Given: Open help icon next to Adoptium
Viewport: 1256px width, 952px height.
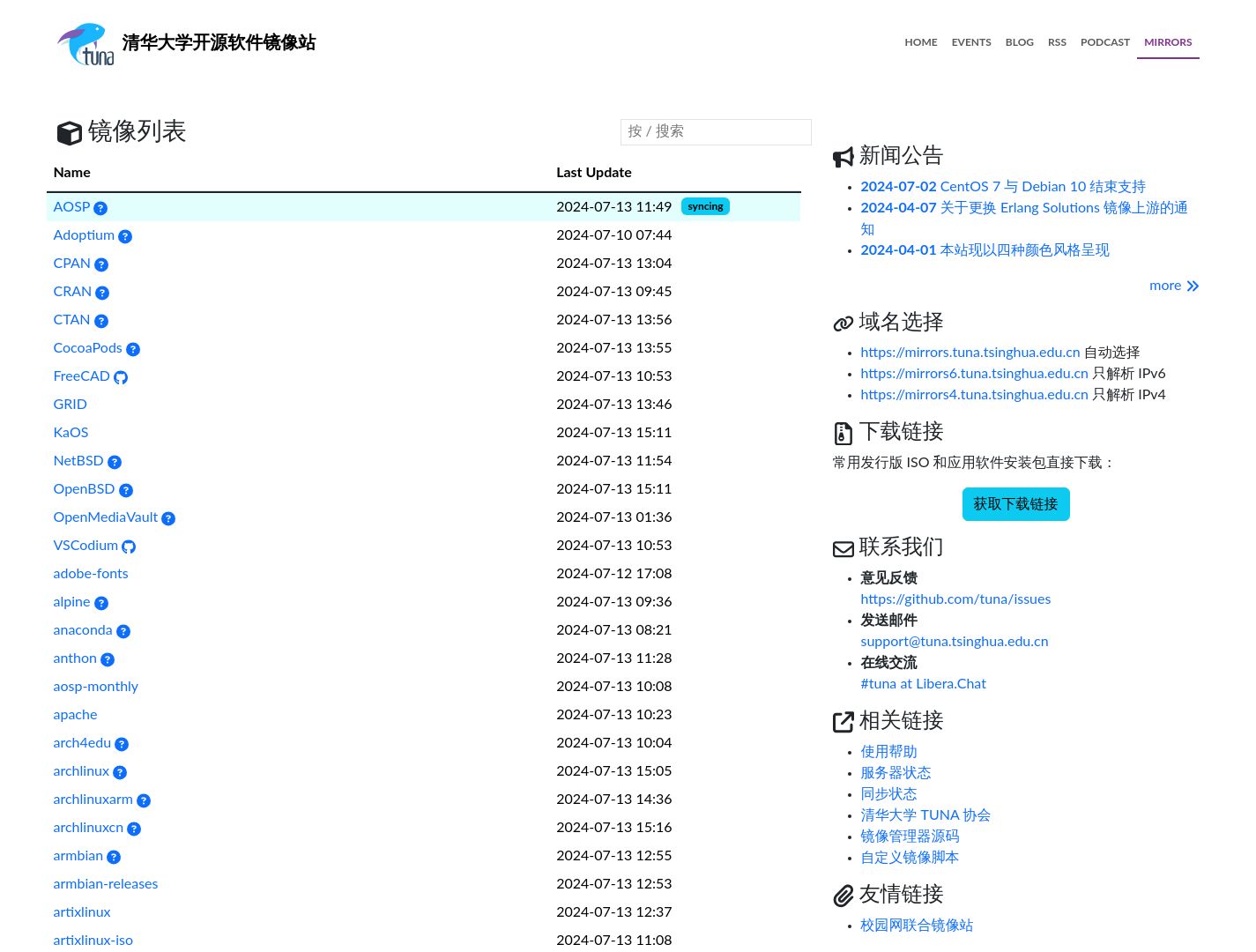Looking at the screenshot, I should (x=125, y=236).
